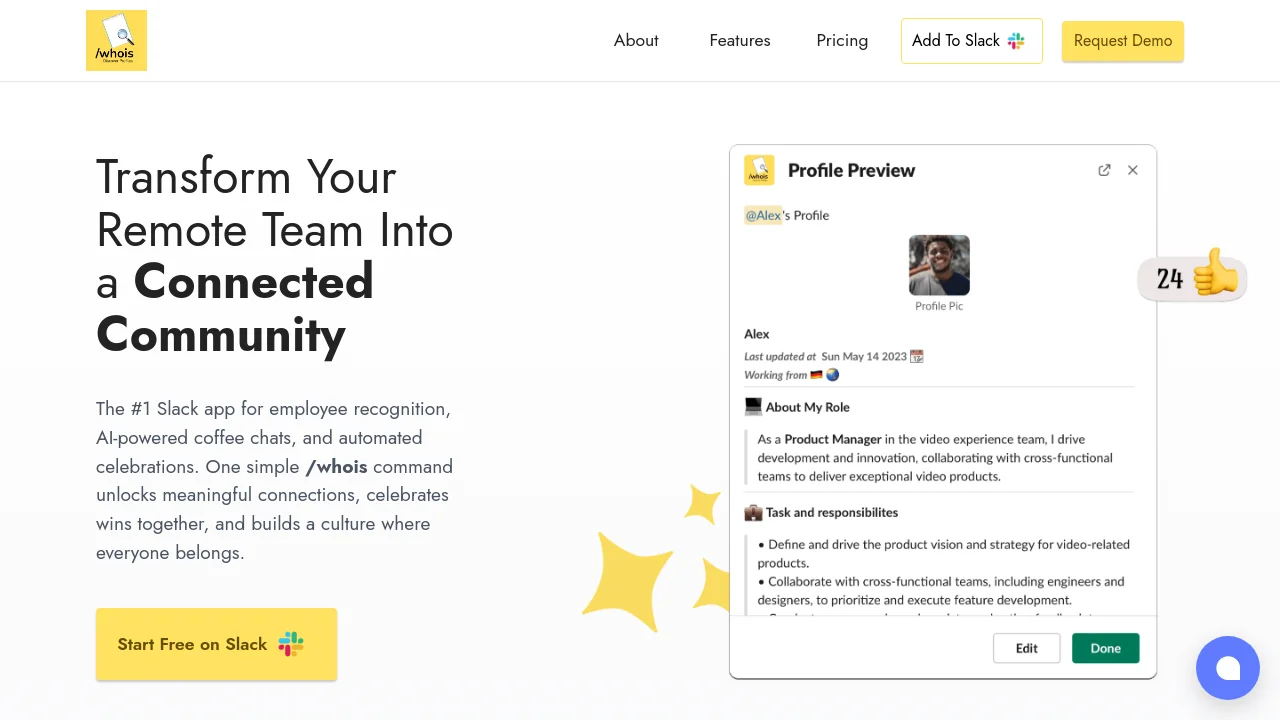Screen dimensions: 1280x720
Task: Click the 'Profile Preview' title text
Action: 851,170
